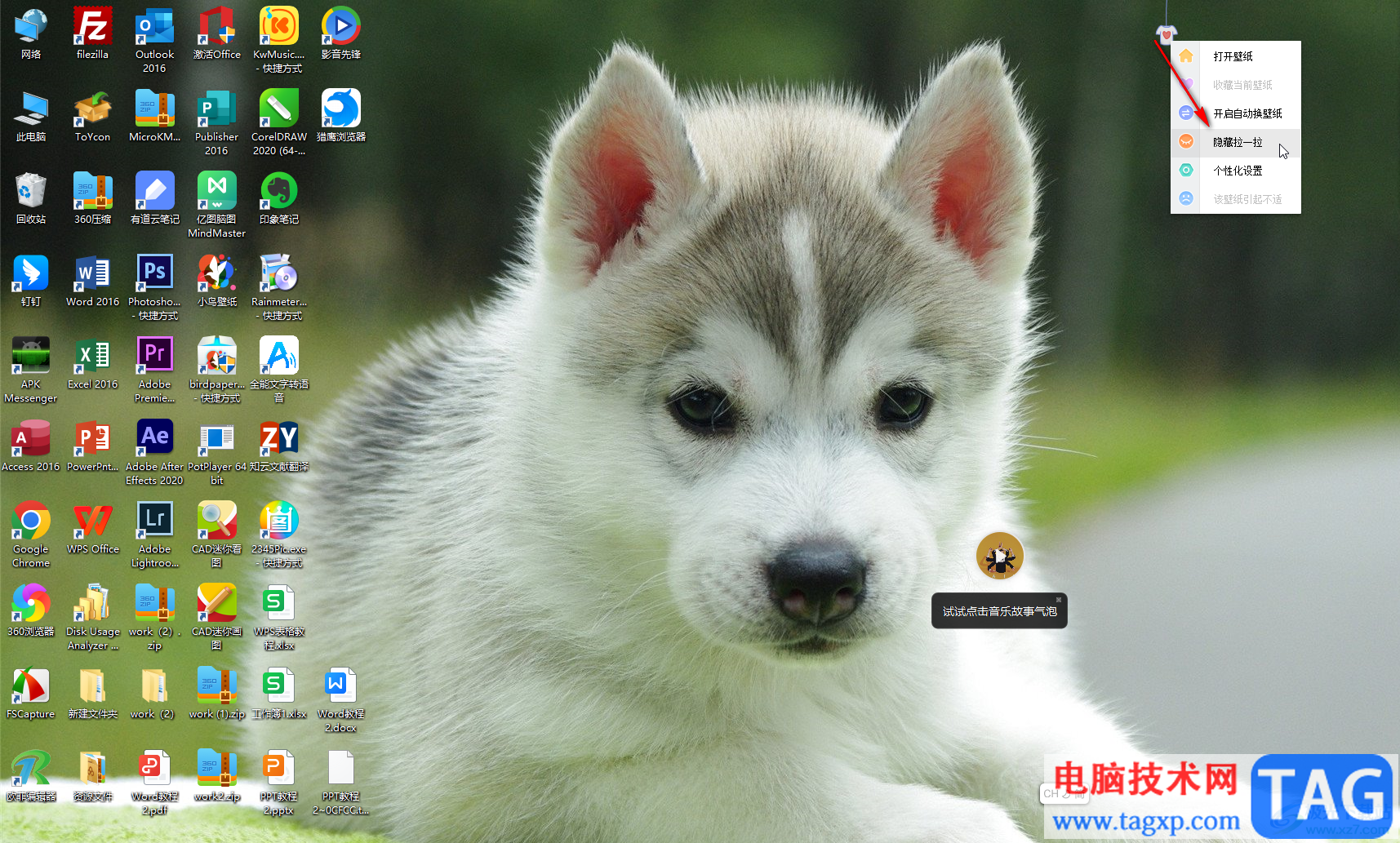1400x843 pixels.
Task: Click the music story bubble avatar
Action: point(1000,556)
